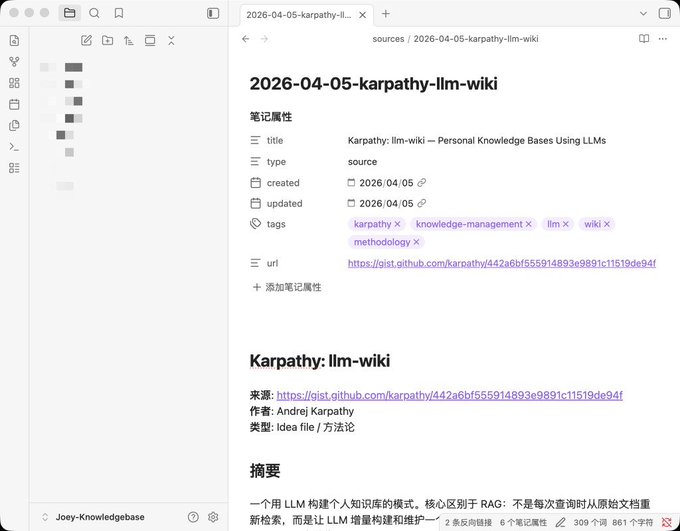Open the file explorer pane
The image size is (680, 531).
coord(69,13)
